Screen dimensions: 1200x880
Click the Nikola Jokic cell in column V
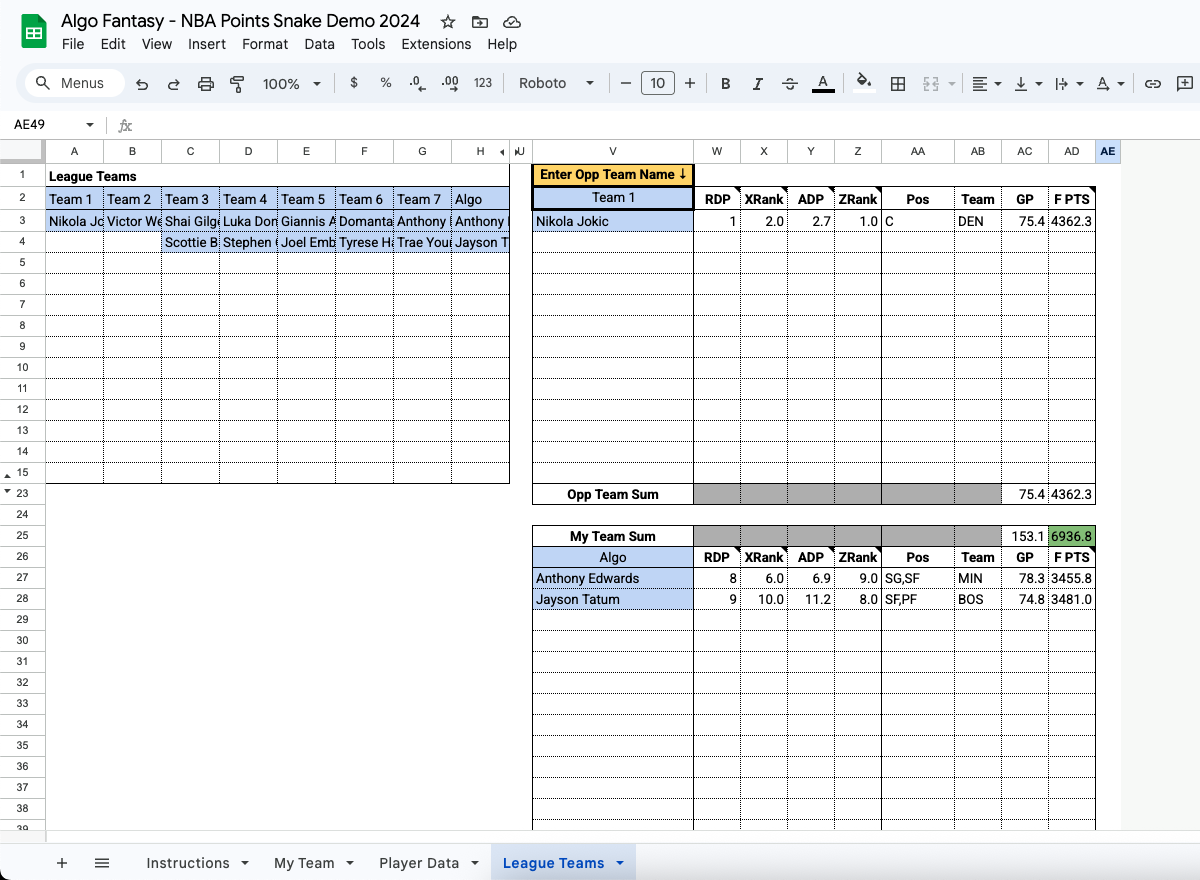[x=613, y=221]
